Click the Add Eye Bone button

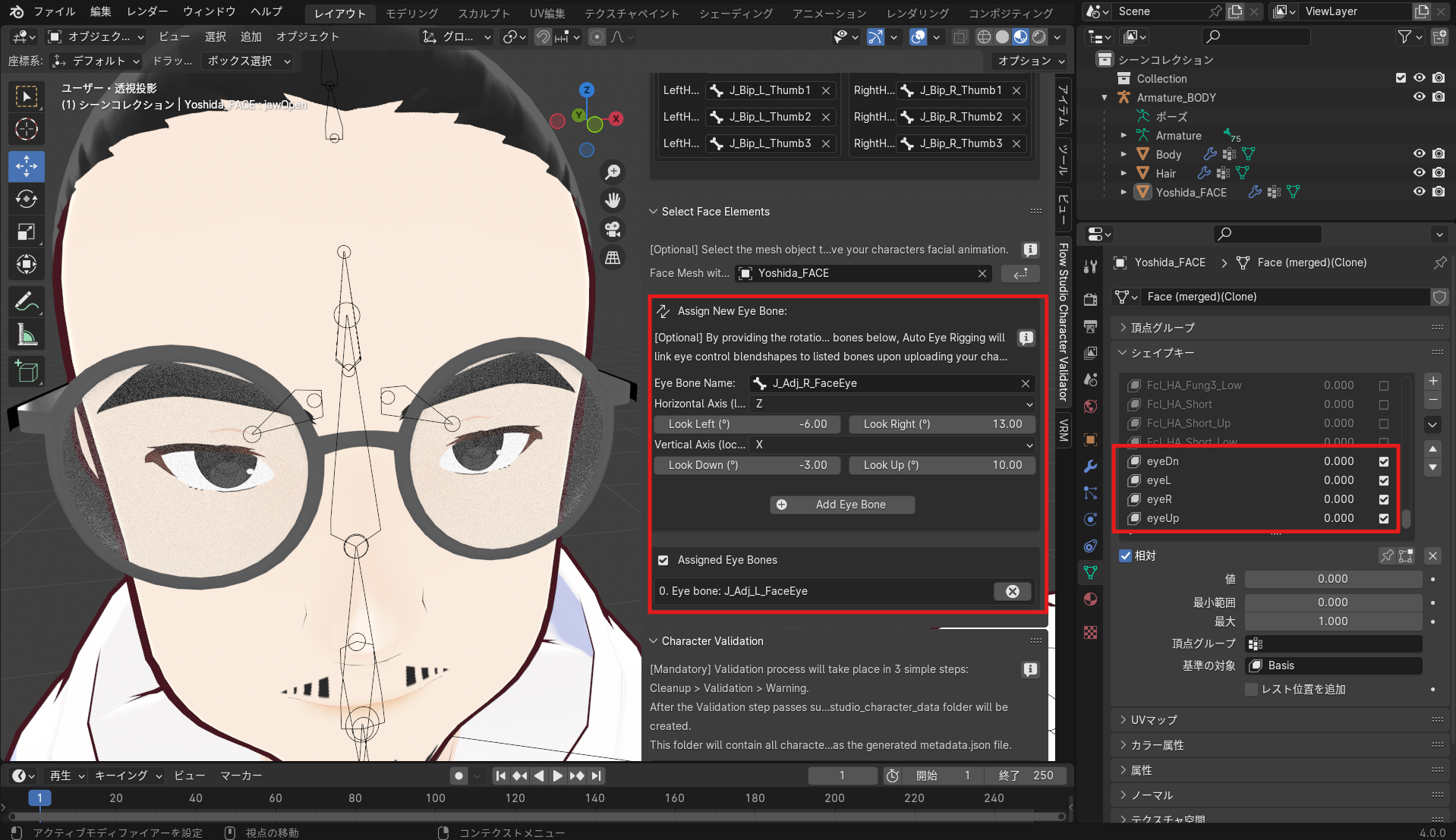click(x=842, y=505)
